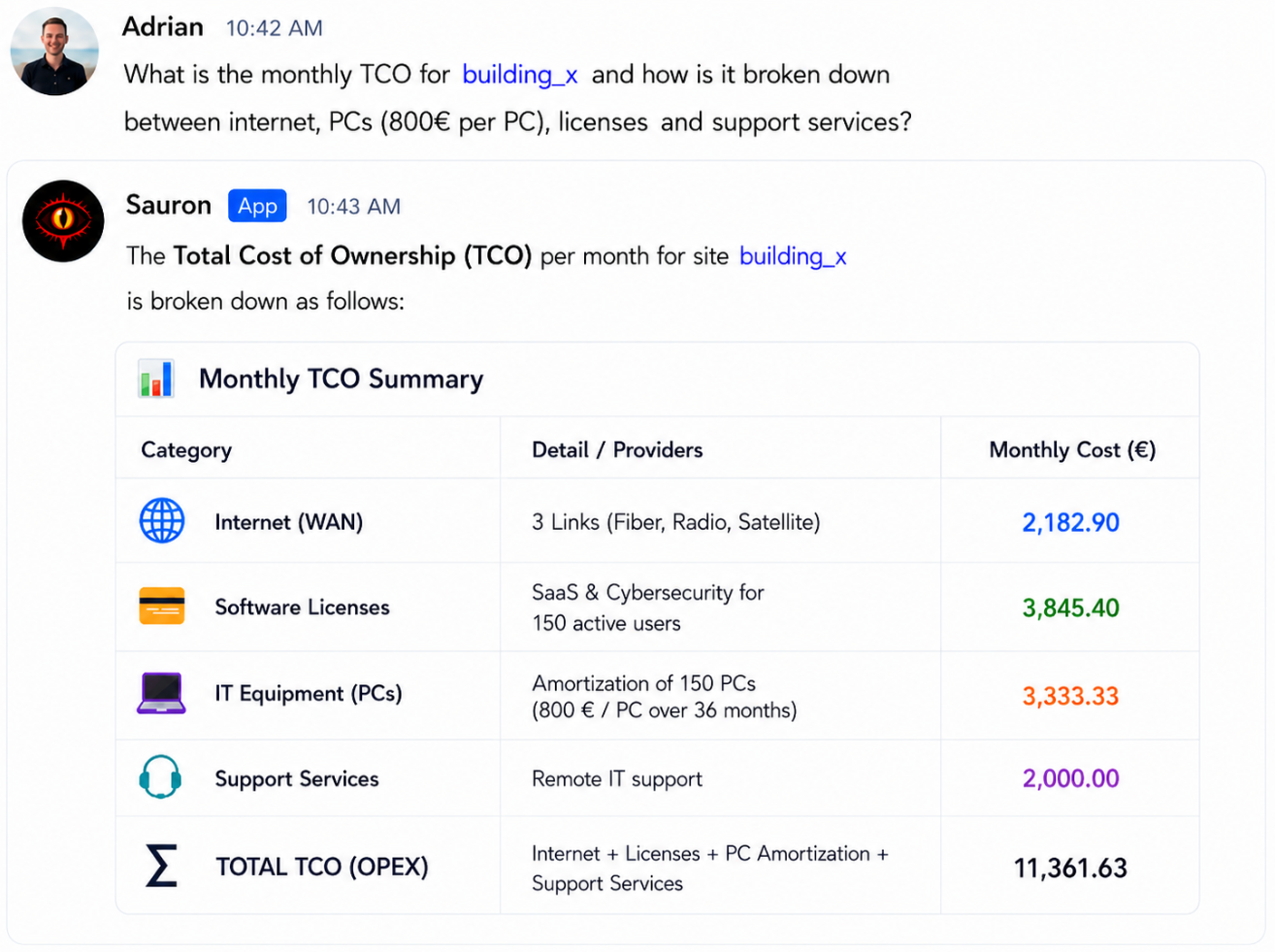This screenshot has width=1275, height=952.
Task: Click the Remote IT support detail
Action: (617, 779)
